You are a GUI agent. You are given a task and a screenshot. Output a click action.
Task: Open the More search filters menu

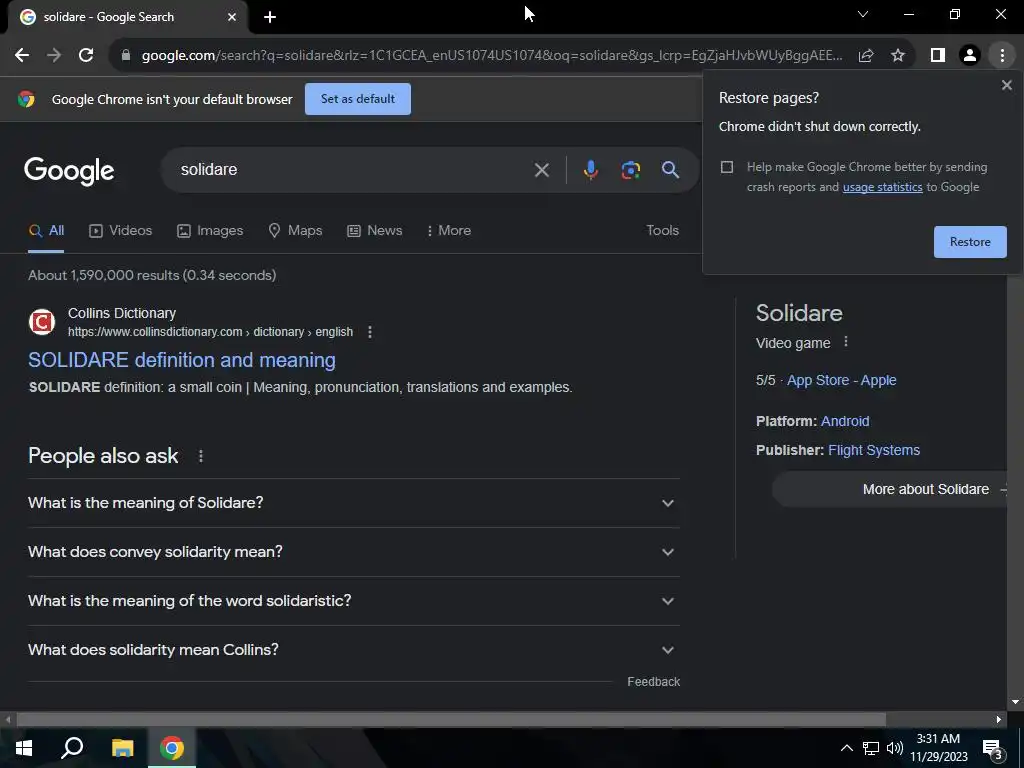[449, 231]
